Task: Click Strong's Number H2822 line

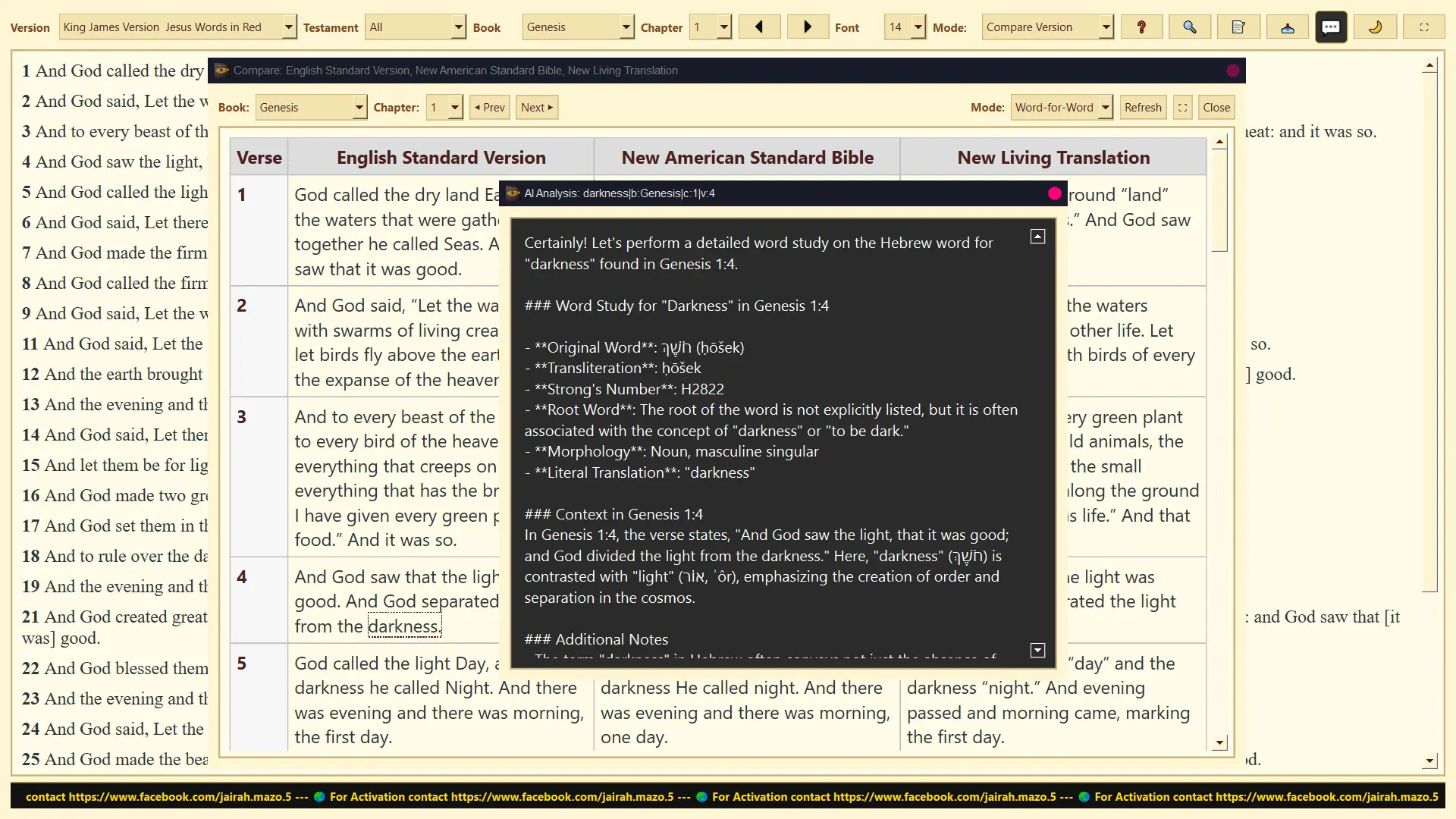Action: (x=624, y=389)
